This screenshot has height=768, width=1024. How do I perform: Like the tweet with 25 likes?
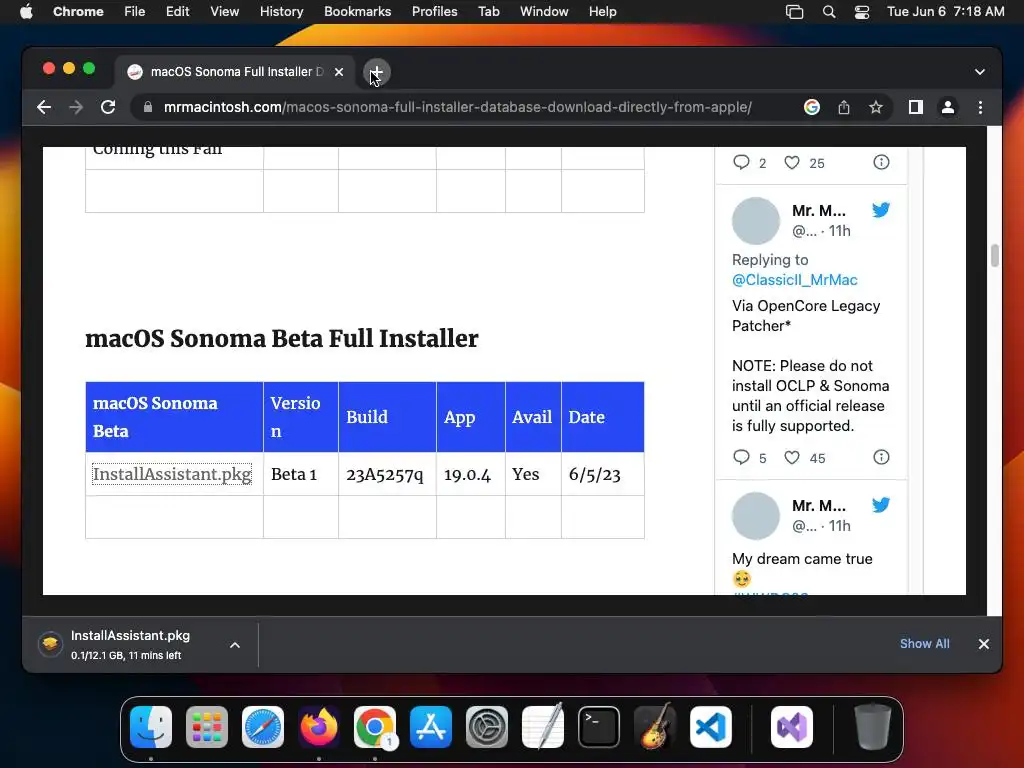(792, 162)
